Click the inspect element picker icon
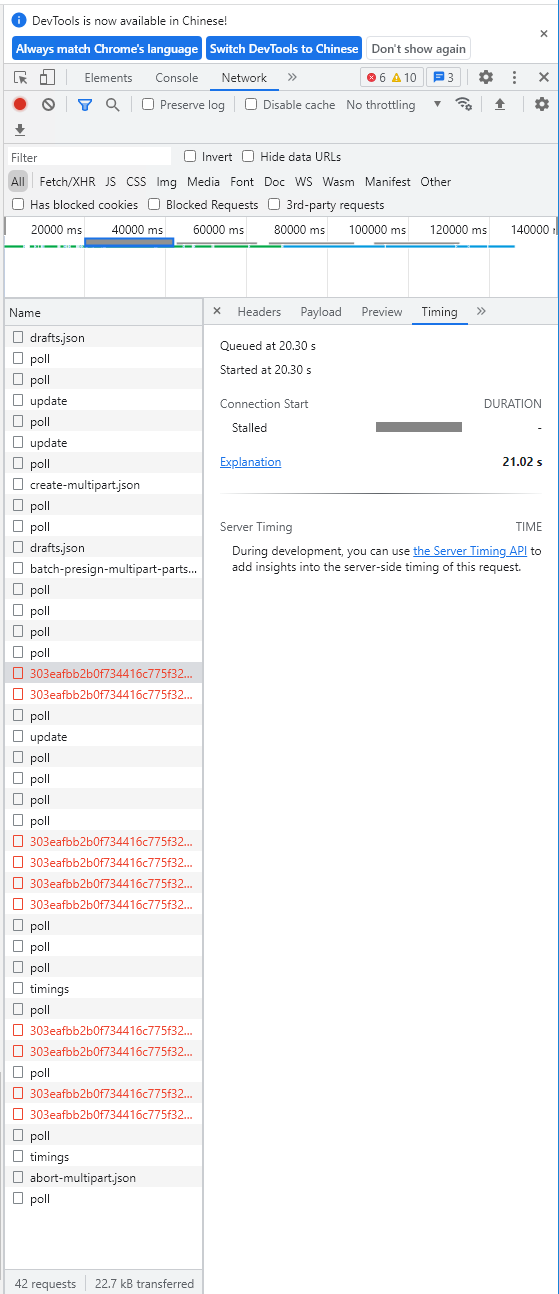 tap(20, 78)
